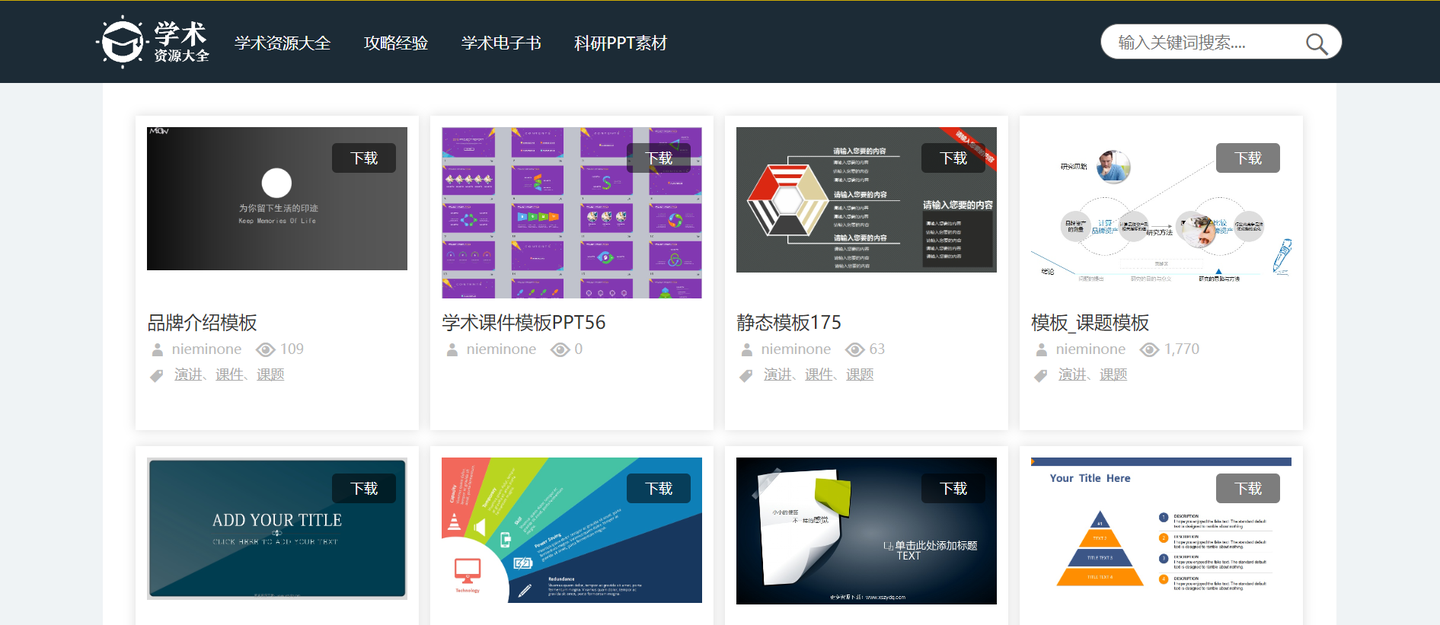Click the person icon under 学术课件模板PPT56

point(451,349)
